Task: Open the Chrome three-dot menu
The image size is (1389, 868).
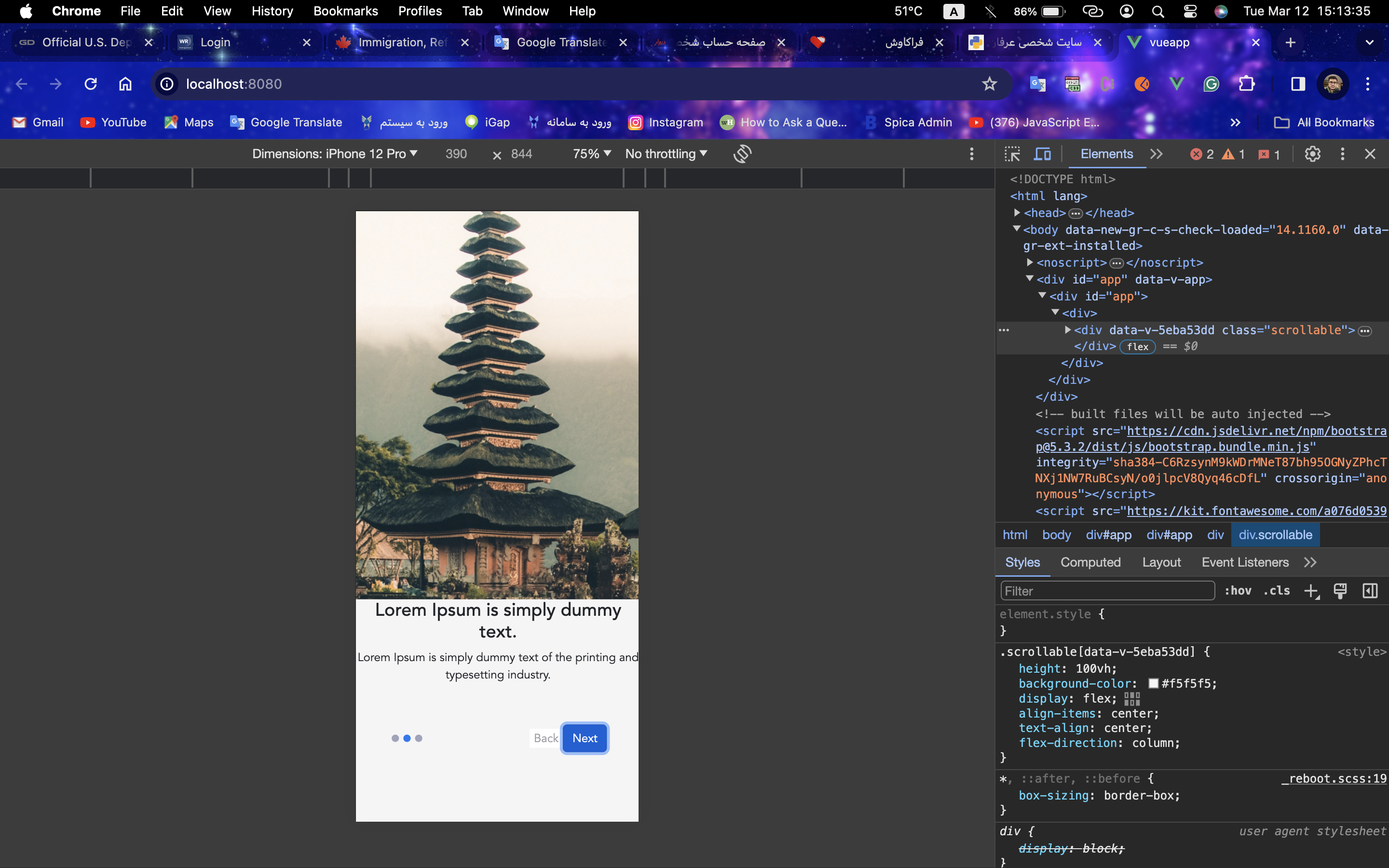Action: pos(1368,84)
